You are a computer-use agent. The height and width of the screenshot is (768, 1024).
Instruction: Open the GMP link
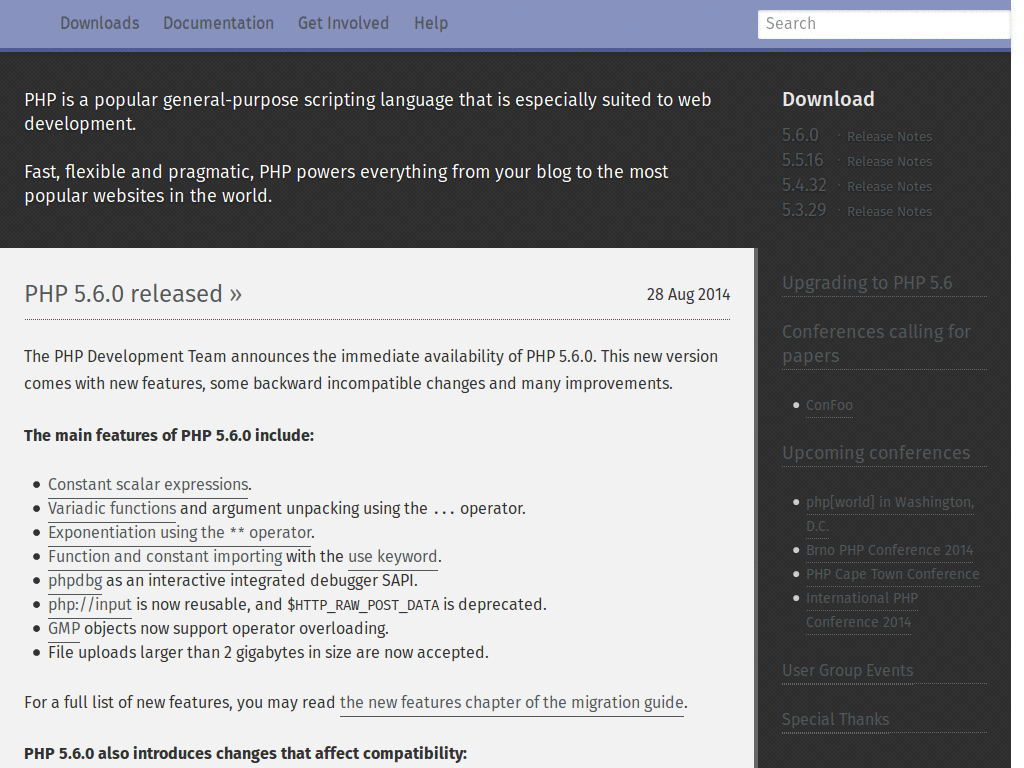point(64,629)
